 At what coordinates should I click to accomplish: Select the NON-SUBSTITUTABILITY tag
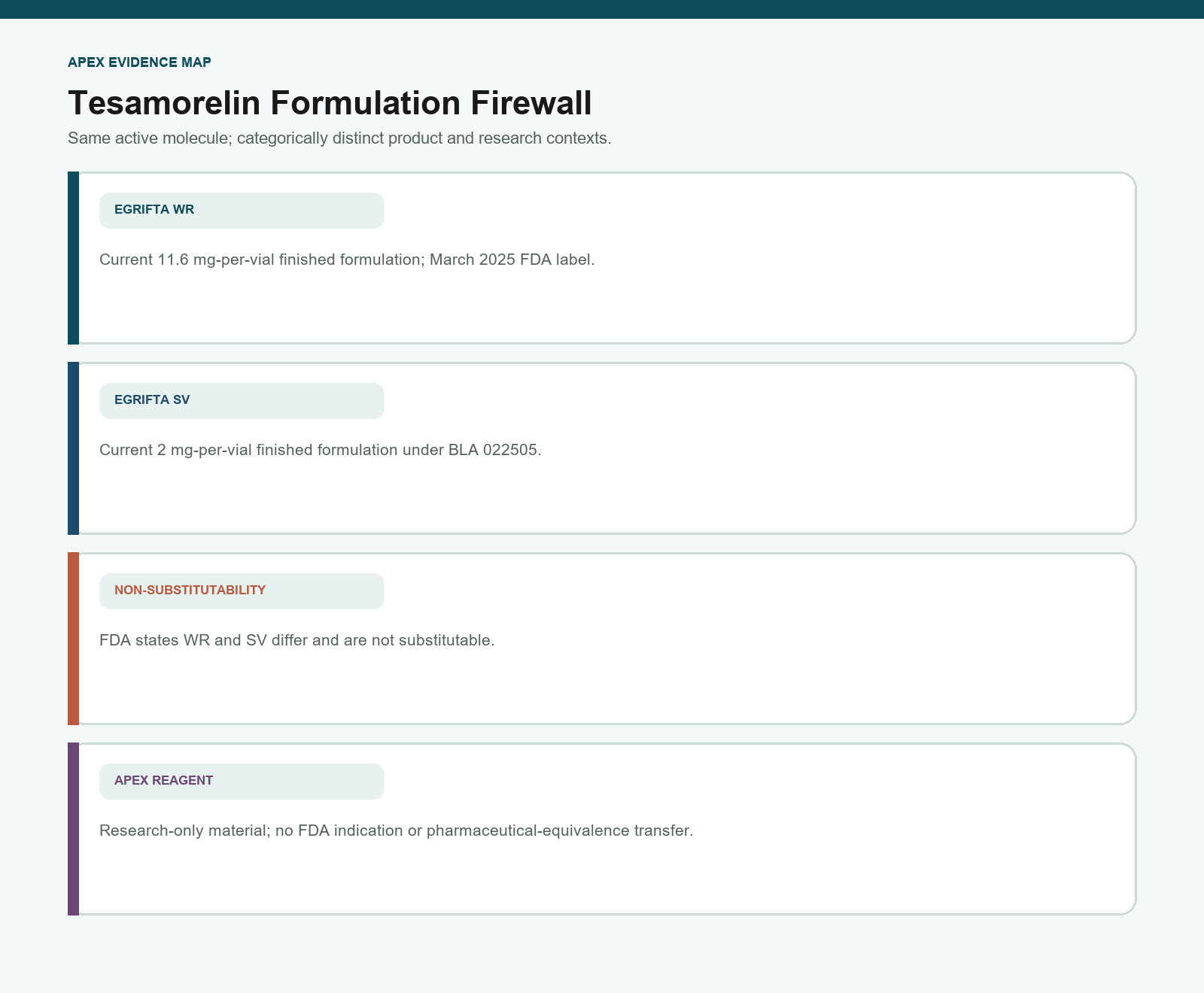[x=242, y=591]
